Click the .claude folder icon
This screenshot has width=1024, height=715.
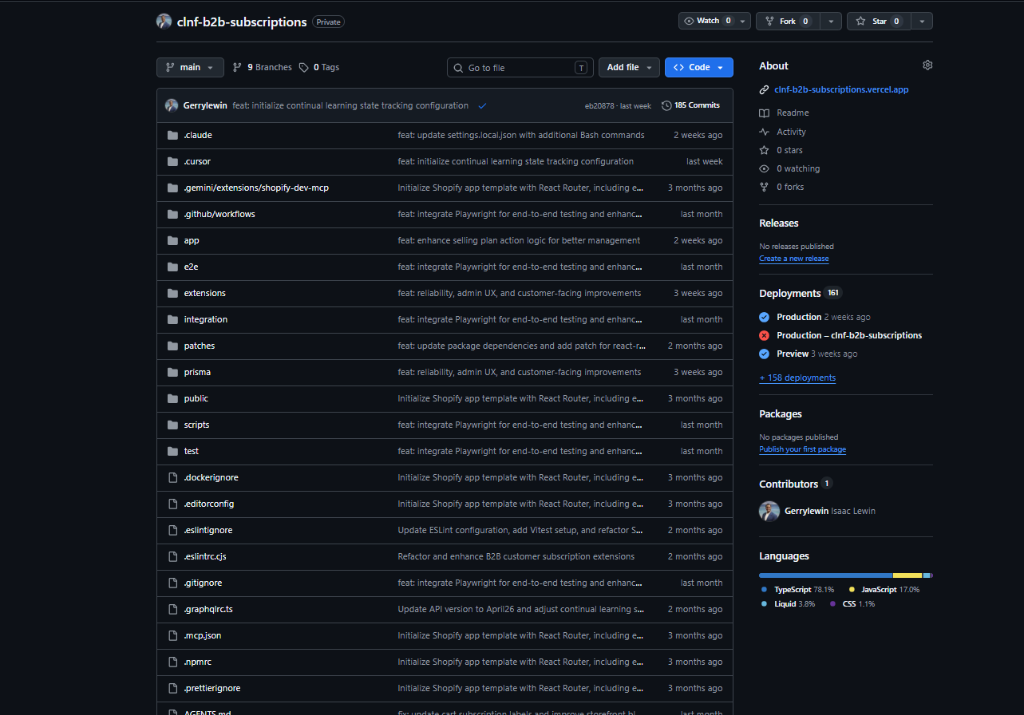[172, 135]
